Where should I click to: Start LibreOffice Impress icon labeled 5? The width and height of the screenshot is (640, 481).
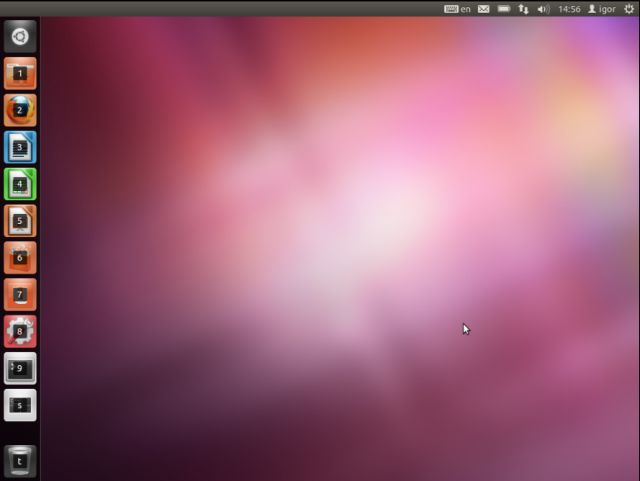point(20,221)
